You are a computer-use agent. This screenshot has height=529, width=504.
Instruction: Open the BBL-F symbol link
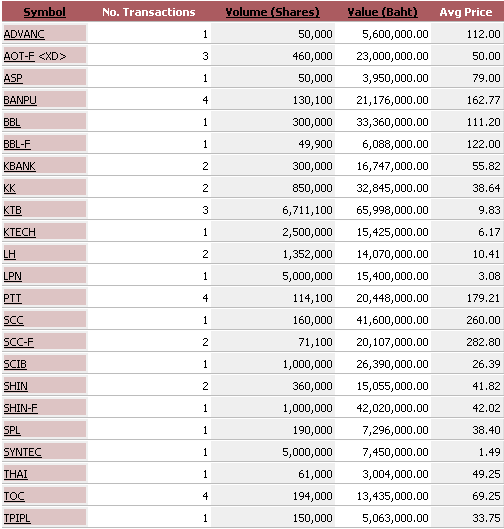point(17,144)
